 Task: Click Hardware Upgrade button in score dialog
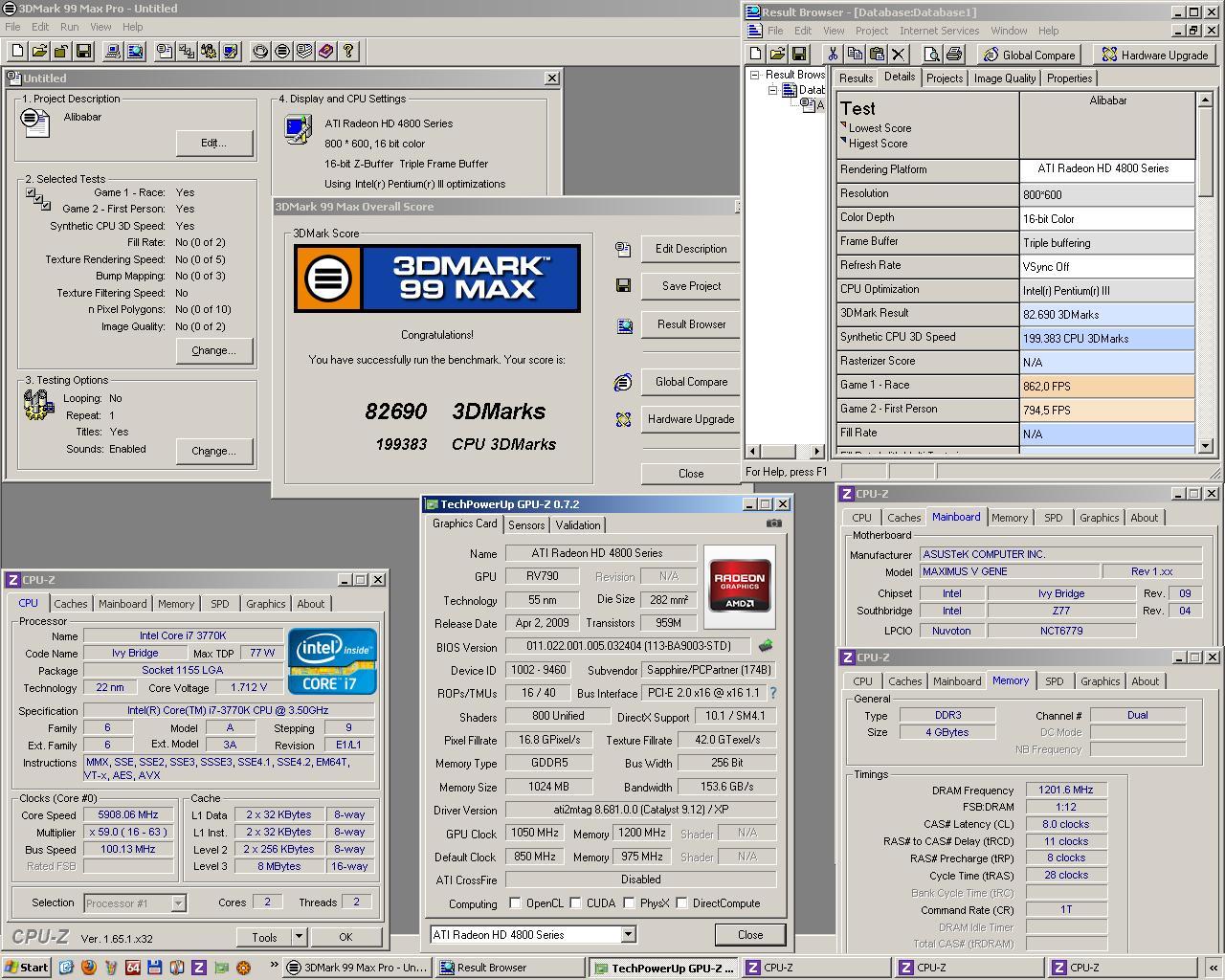691,419
